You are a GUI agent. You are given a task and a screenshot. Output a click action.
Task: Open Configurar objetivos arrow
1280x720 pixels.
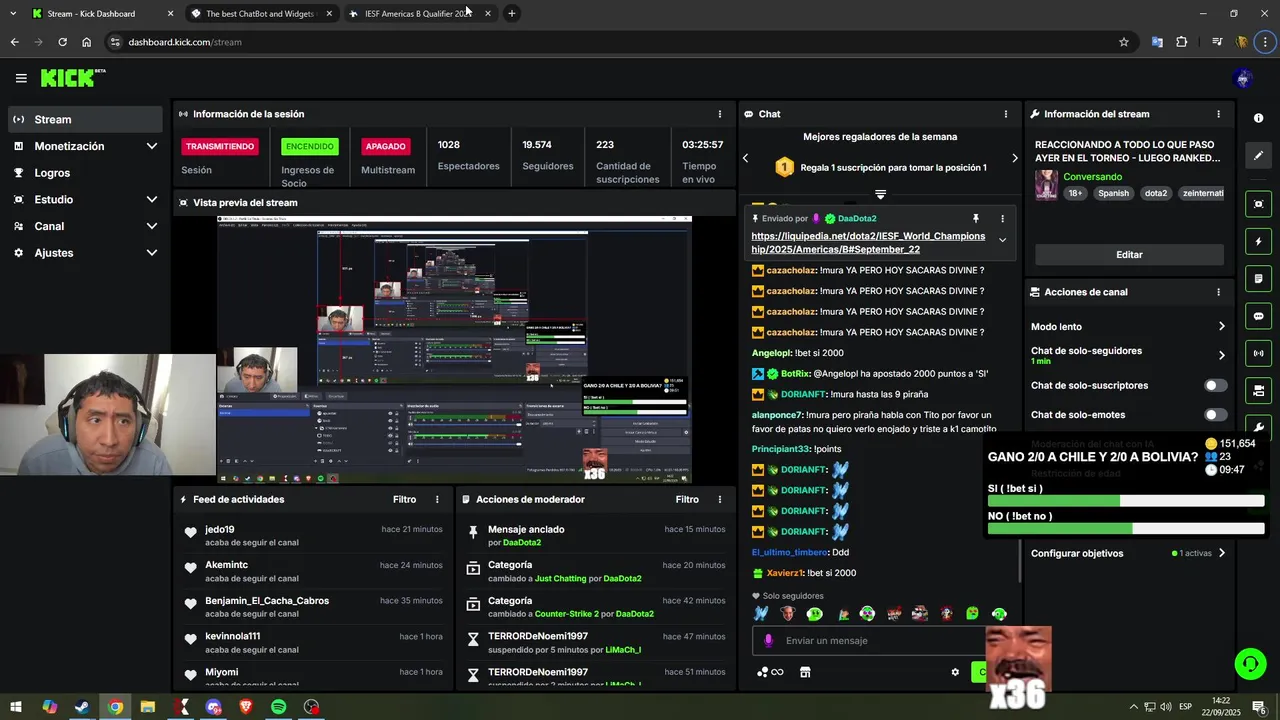(x=1221, y=553)
